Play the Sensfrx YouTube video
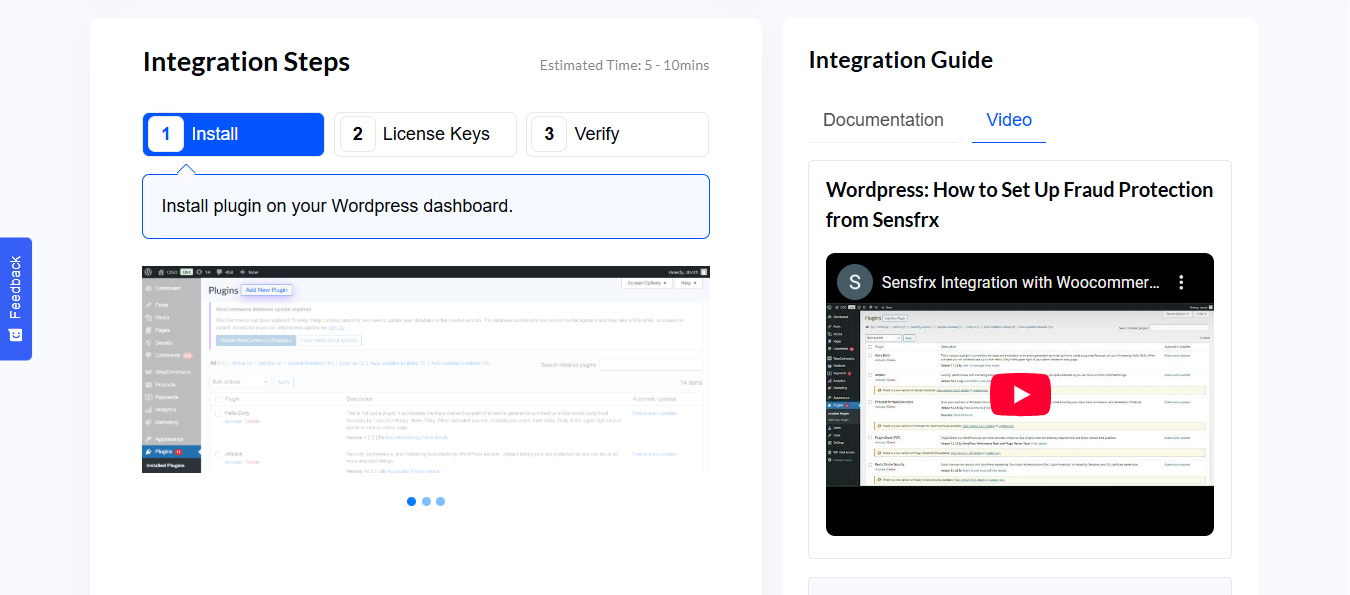 pos(1020,394)
